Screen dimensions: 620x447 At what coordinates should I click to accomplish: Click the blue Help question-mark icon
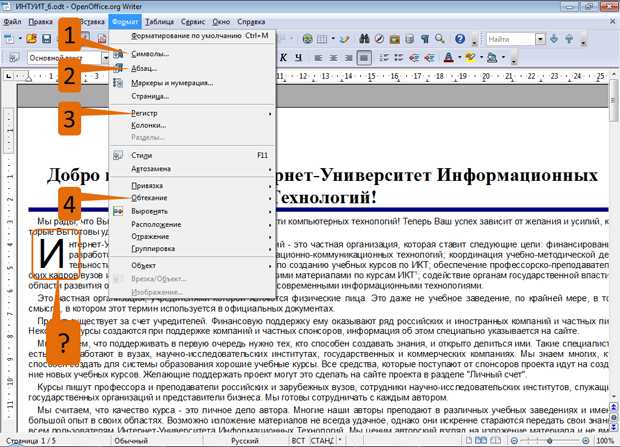click(460, 39)
